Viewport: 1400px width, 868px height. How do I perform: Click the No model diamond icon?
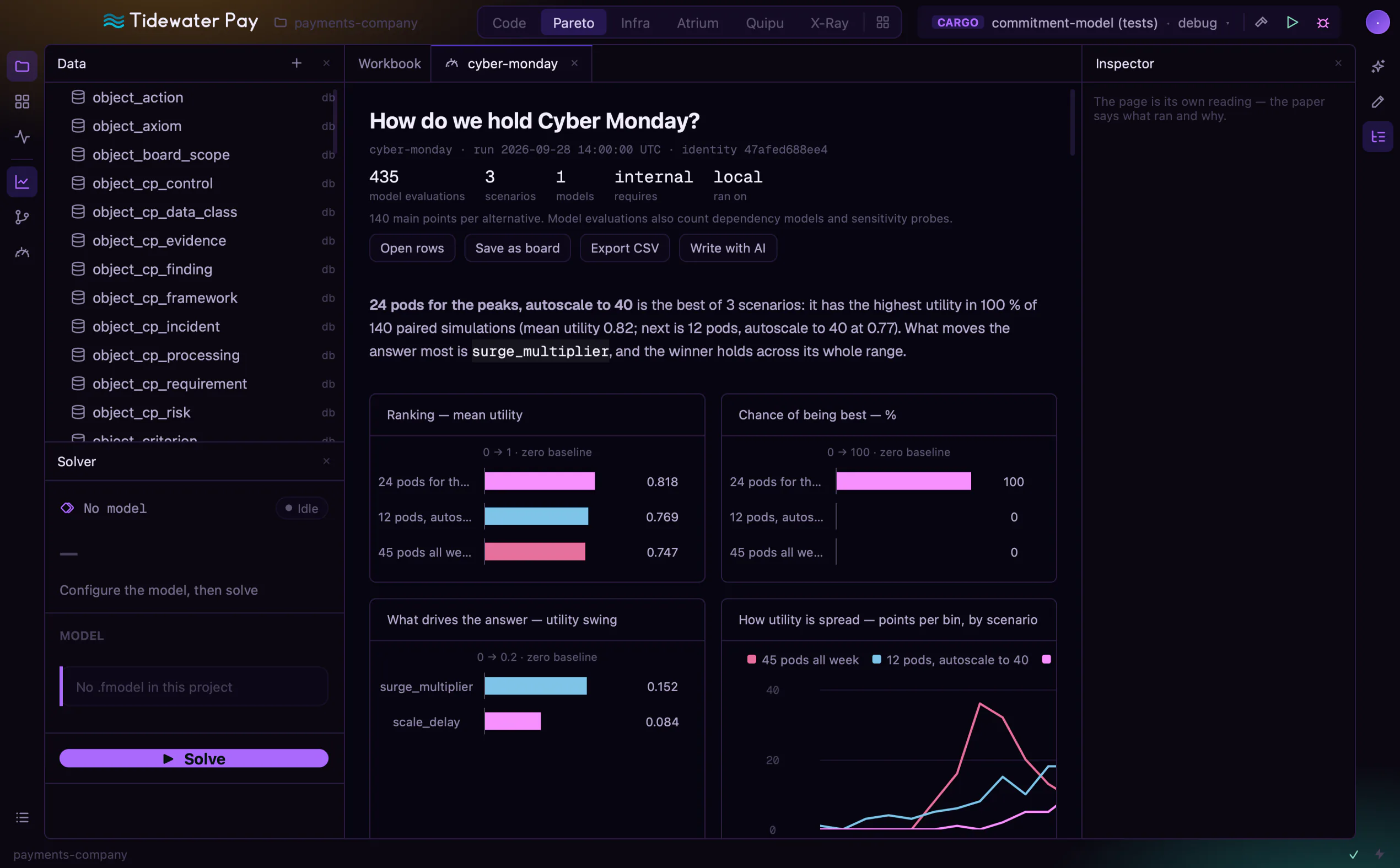(x=67, y=508)
